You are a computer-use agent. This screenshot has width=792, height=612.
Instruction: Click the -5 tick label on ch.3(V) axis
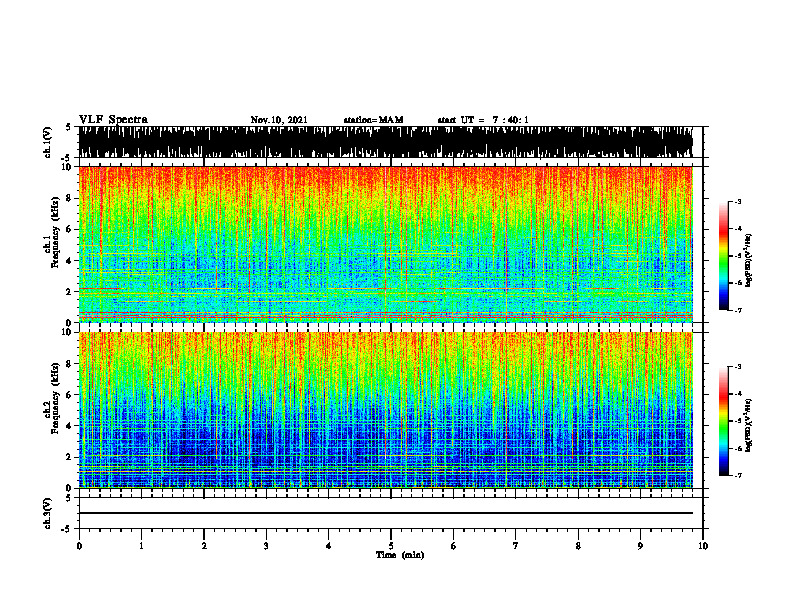click(x=66, y=529)
